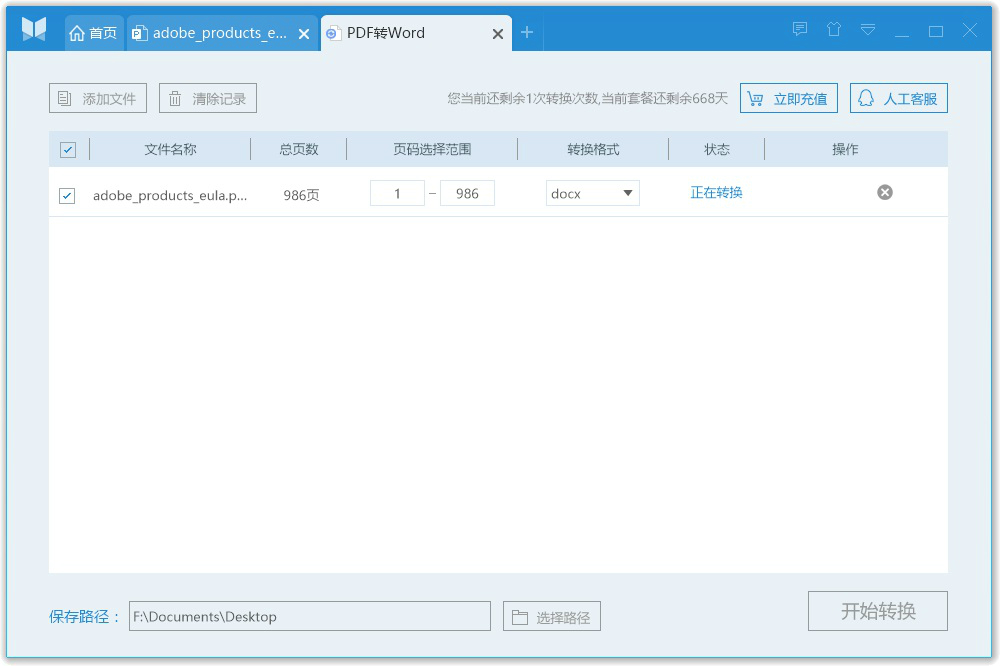1000x666 pixels.
Task: Click the app logo in top-left corner
Action: point(33,29)
